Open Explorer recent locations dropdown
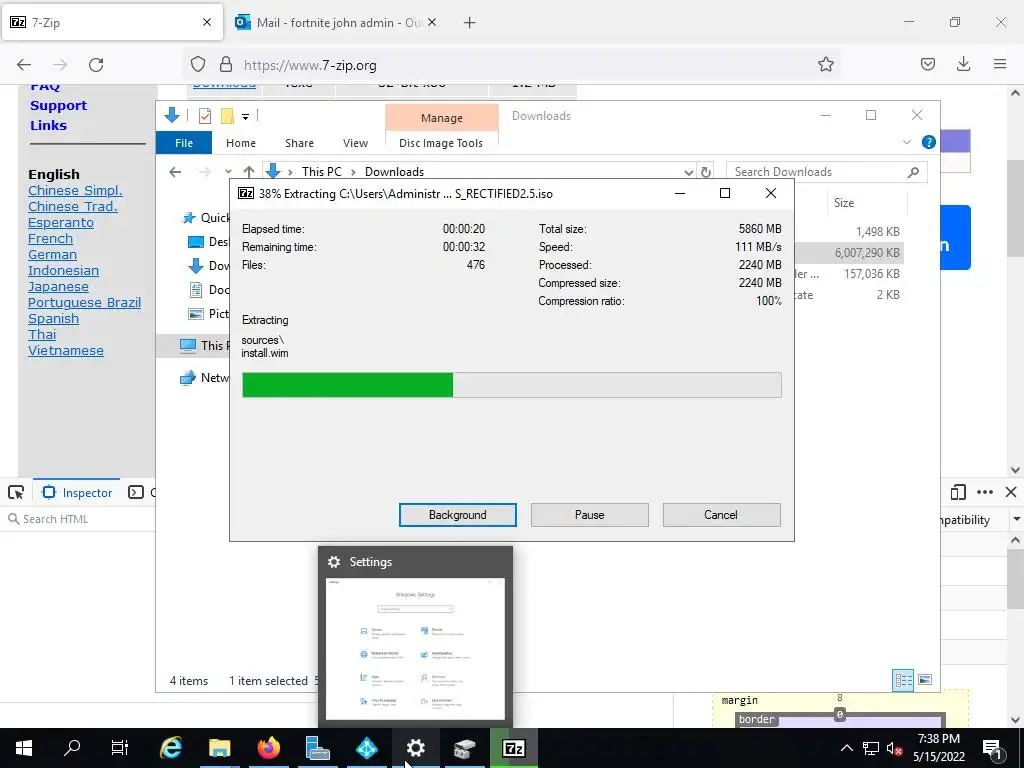Screen dimensions: 1024x768 pyautogui.click(x=228, y=172)
